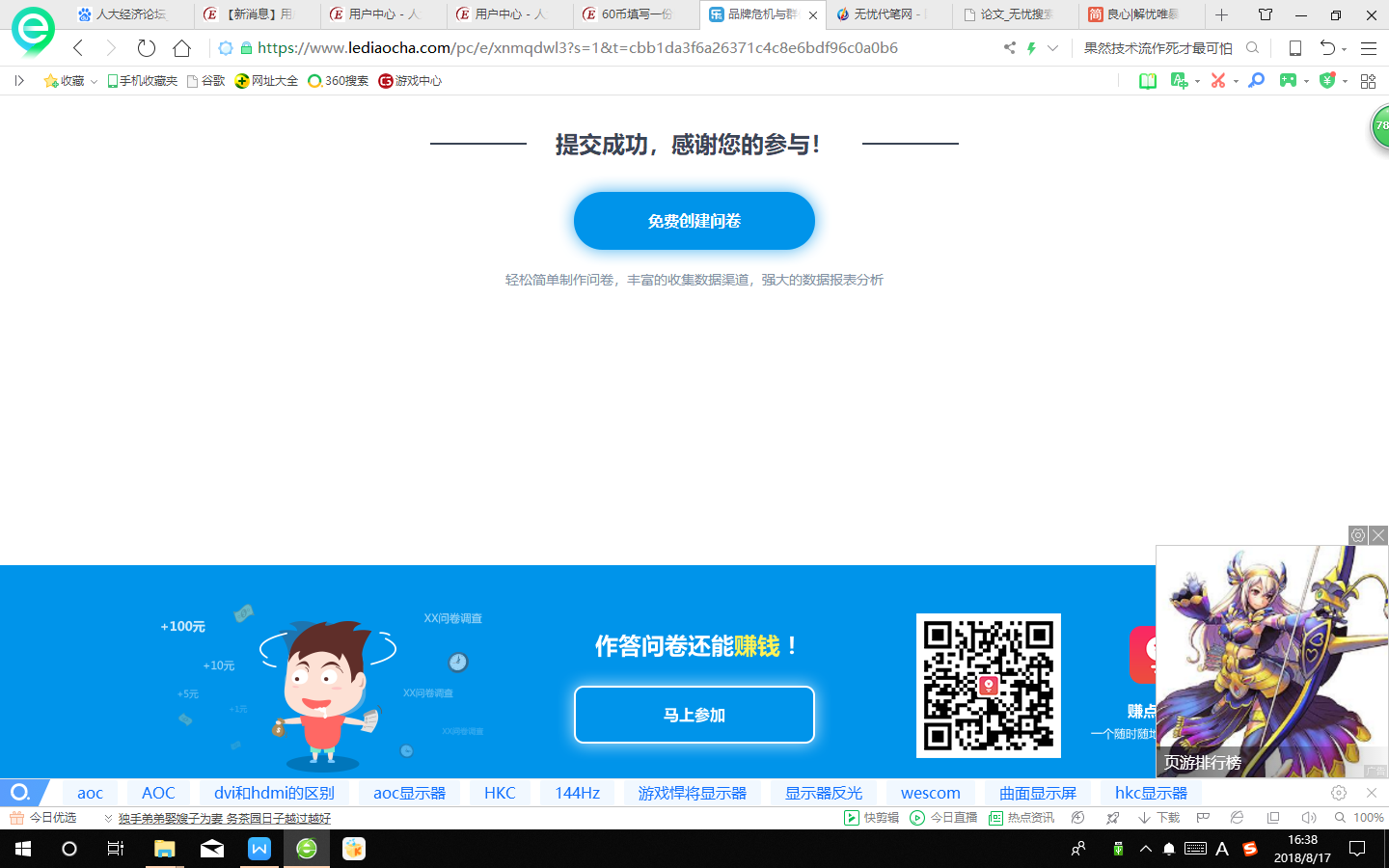
Task: Click the green gamepad icon
Action: (1288, 81)
